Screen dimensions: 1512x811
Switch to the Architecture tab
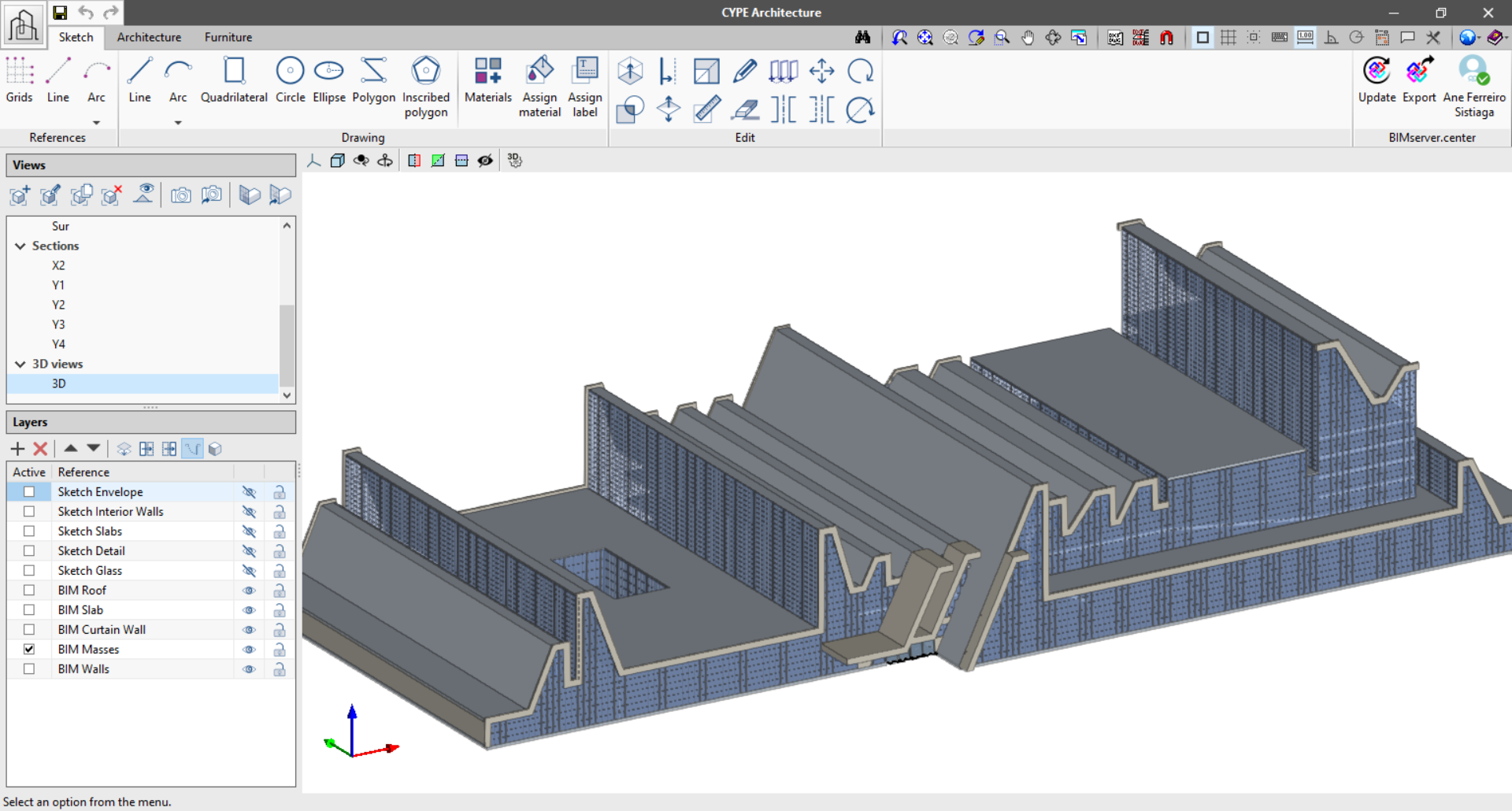(x=149, y=37)
